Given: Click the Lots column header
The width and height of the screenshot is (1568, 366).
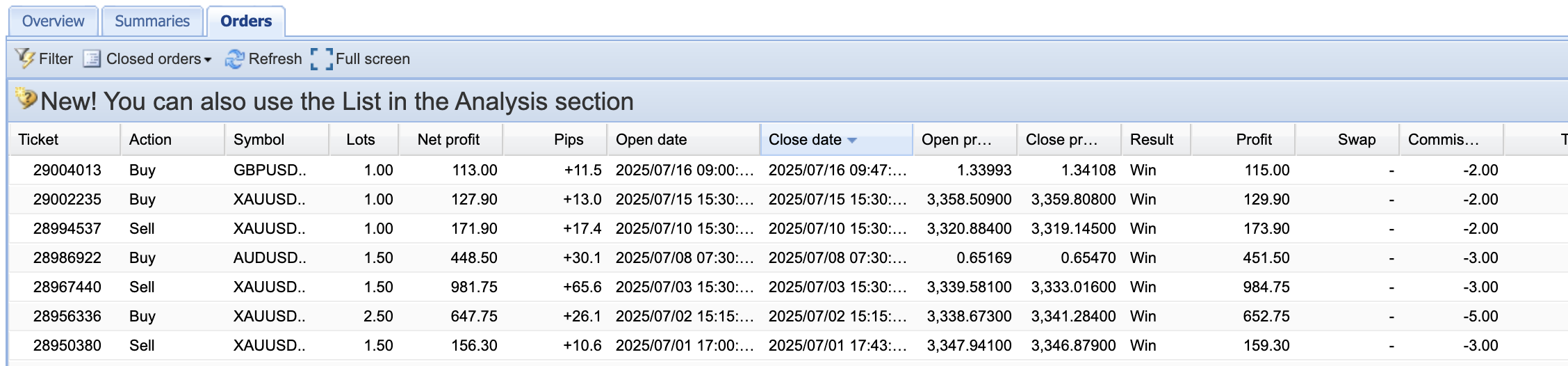Looking at the screenshot, I should pyautogui.click(x=360, y=139).
